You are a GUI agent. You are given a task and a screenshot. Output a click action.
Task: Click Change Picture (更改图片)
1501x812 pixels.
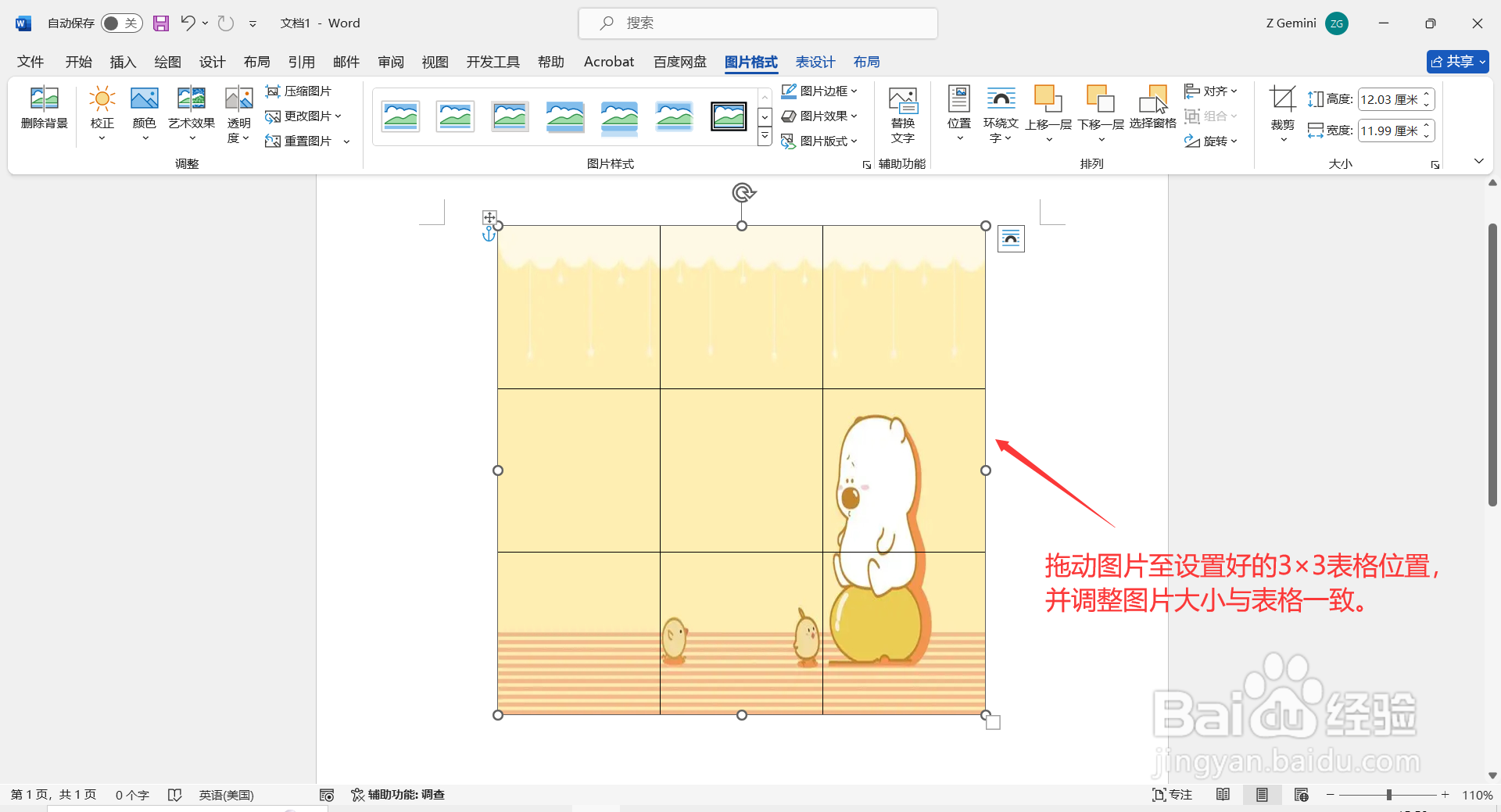pos(303,116)
